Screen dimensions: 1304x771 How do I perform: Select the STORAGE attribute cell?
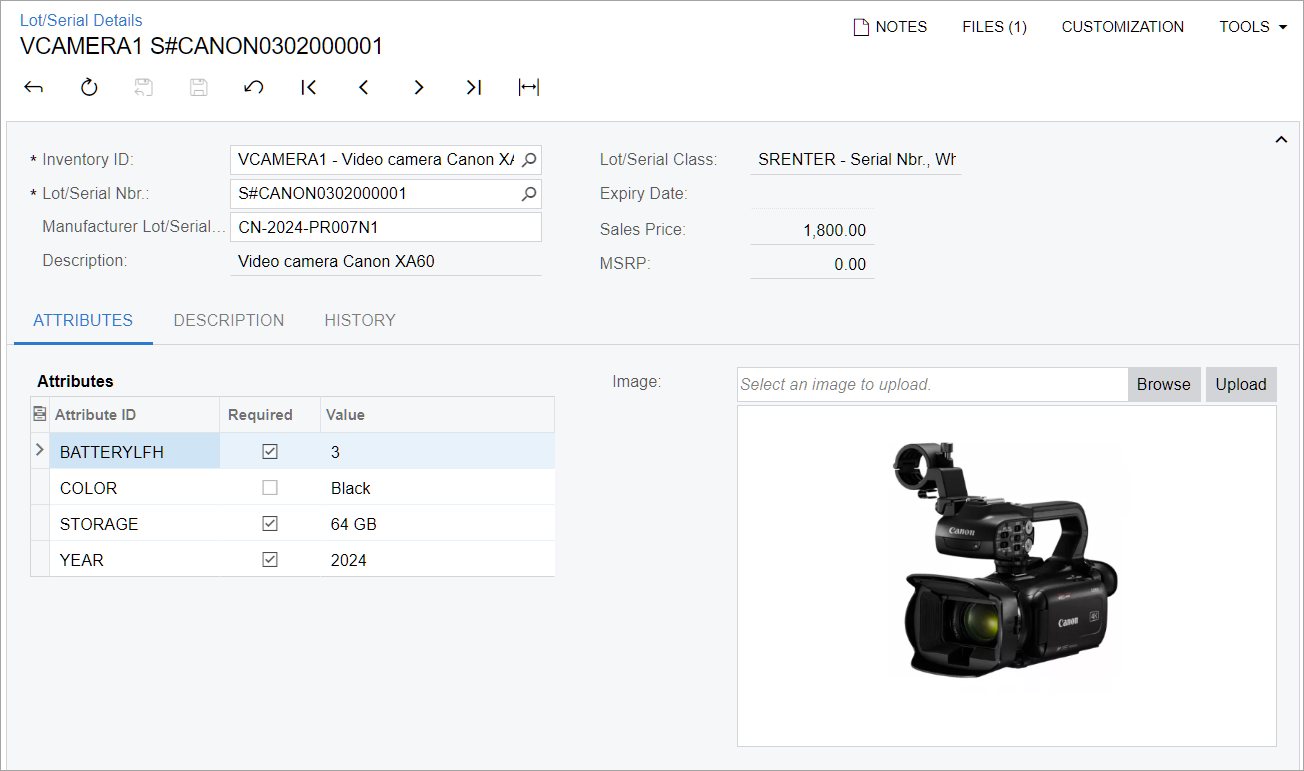(134, 523)
